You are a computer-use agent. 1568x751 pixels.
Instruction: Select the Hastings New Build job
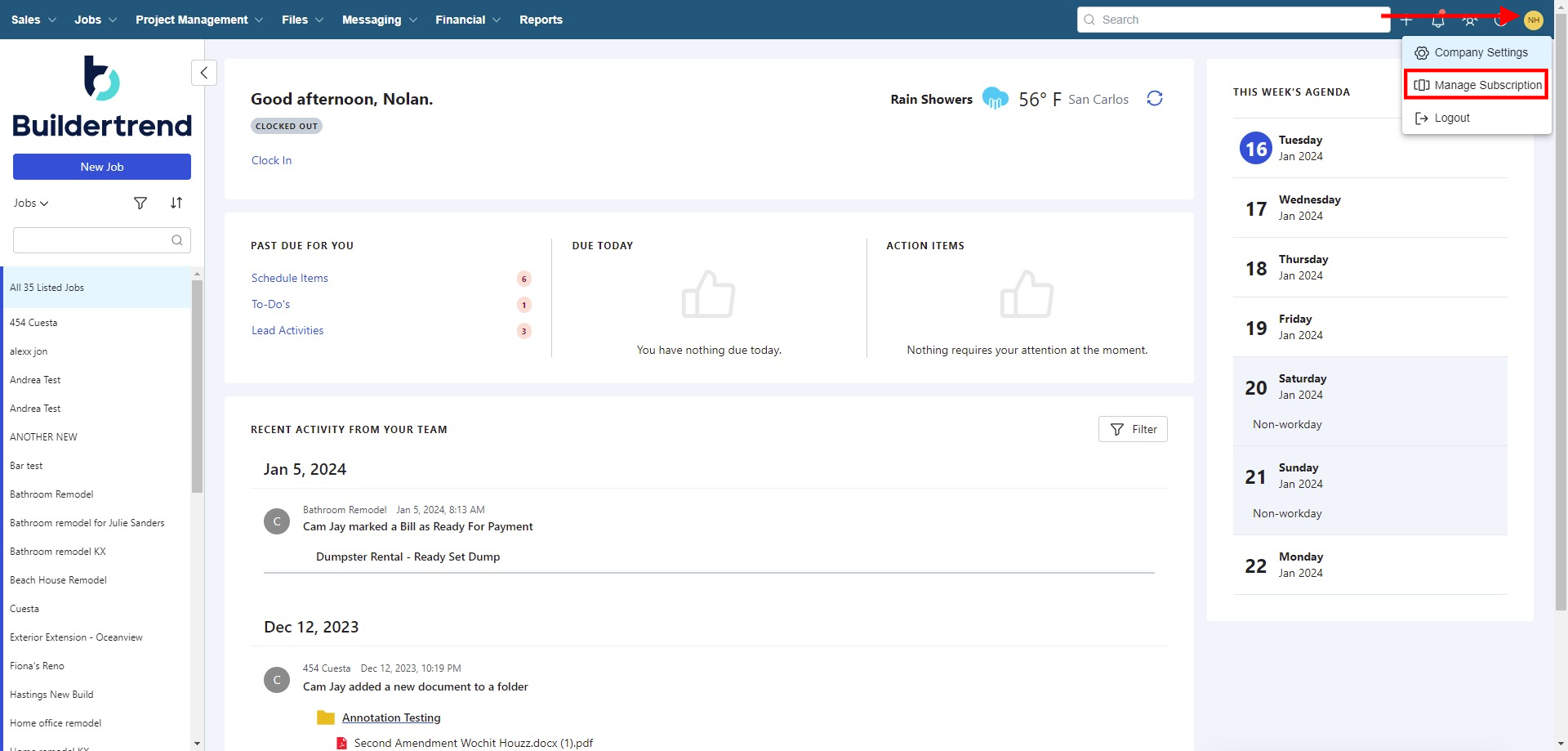[x=97, y=695]
